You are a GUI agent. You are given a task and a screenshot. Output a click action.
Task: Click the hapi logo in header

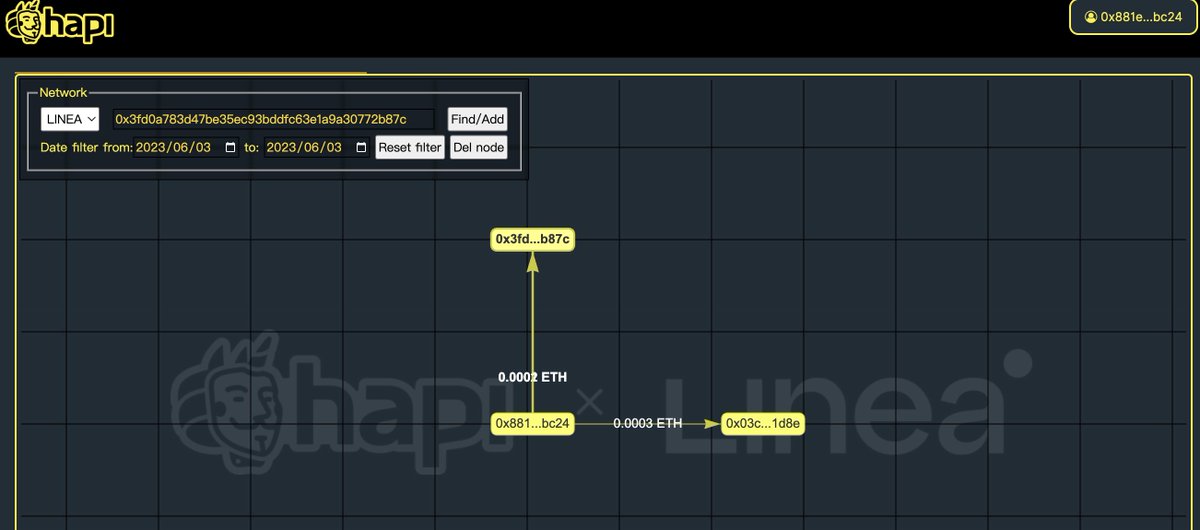tap(61, 22)
